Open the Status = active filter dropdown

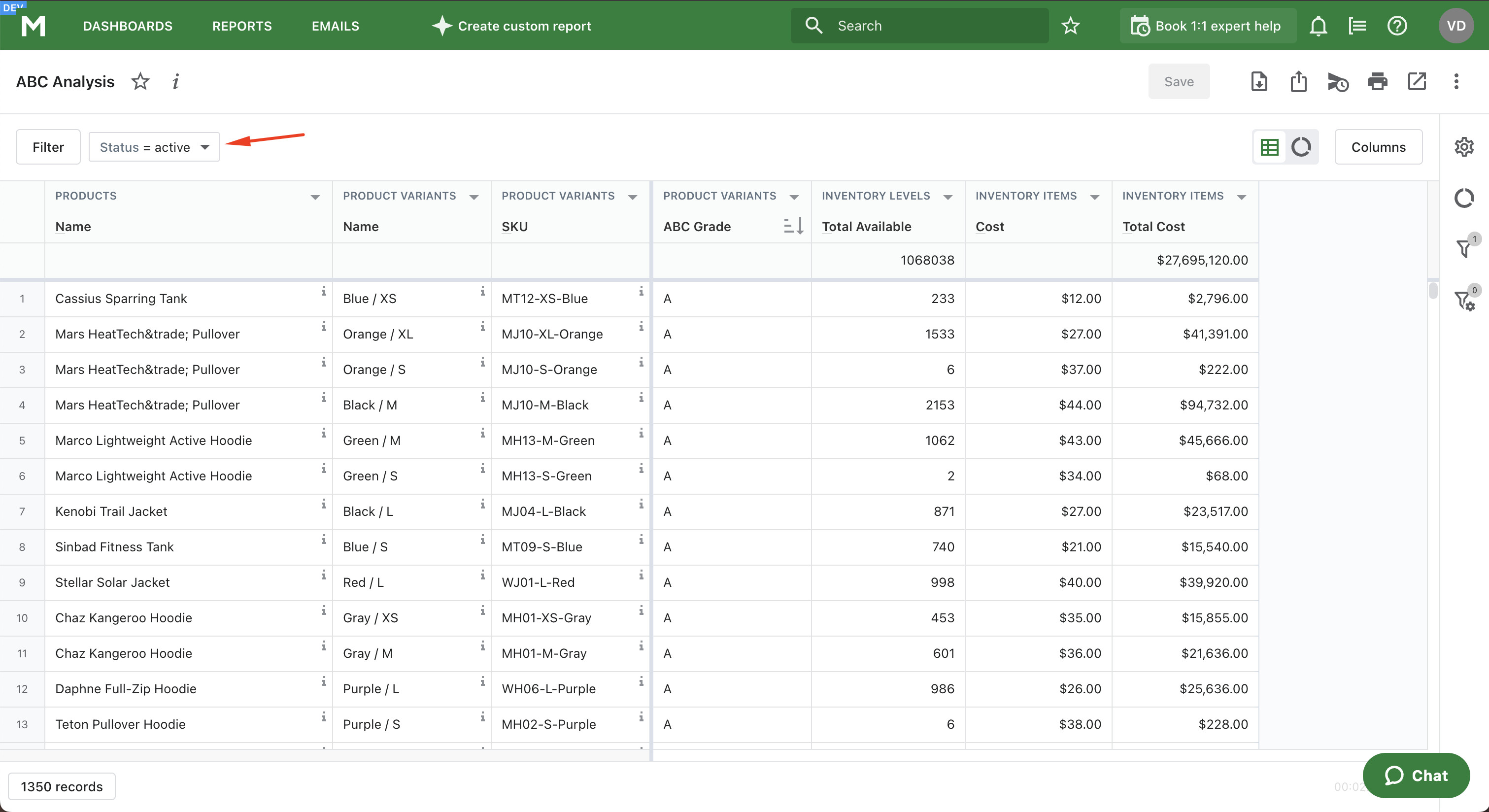[x=154, y=147]
